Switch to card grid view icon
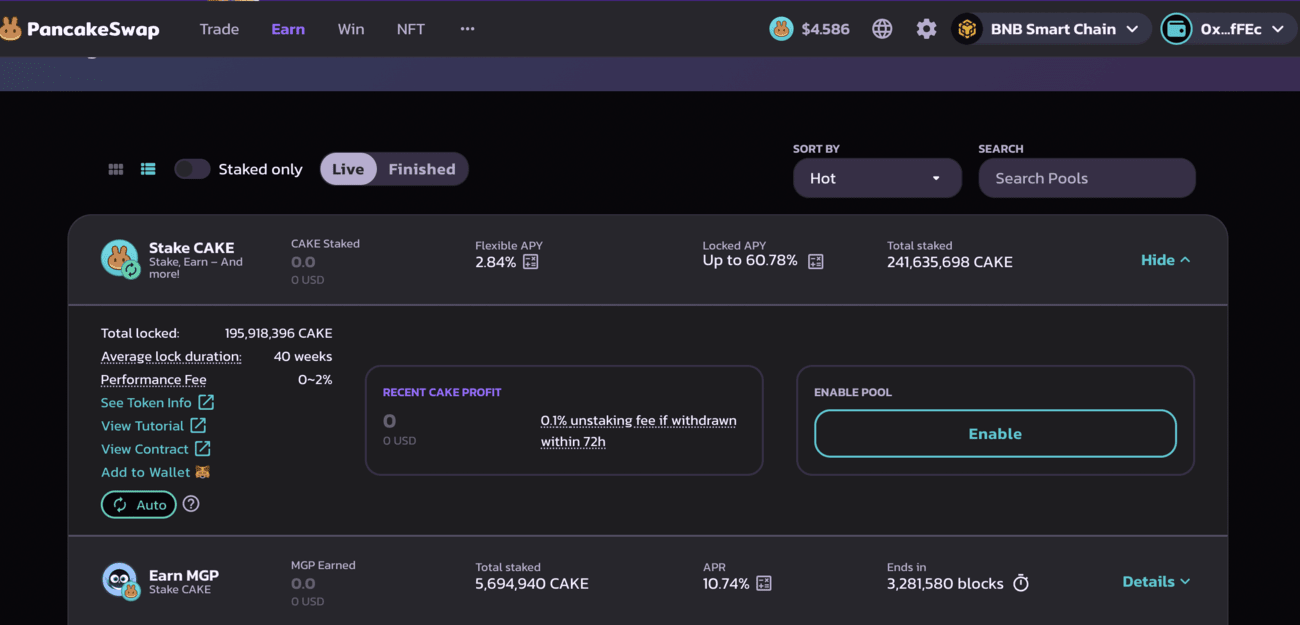Viewport: 1300px width, 625px height. (116, 169)
